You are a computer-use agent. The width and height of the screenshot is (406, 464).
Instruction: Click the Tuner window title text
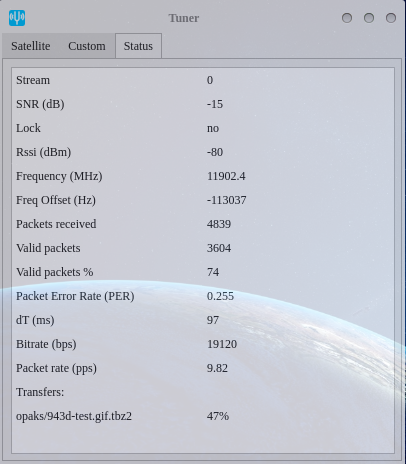tap(184, 18)
